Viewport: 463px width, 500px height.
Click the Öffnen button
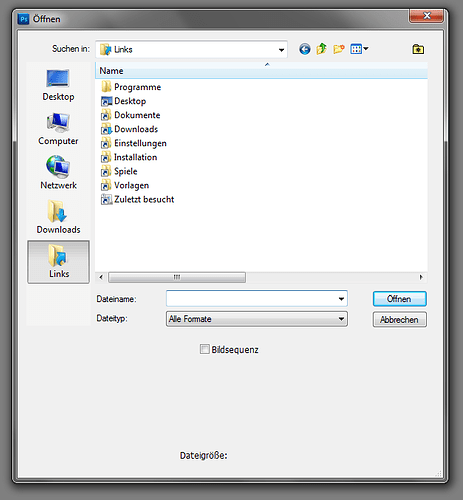click(x=399, y=299)
